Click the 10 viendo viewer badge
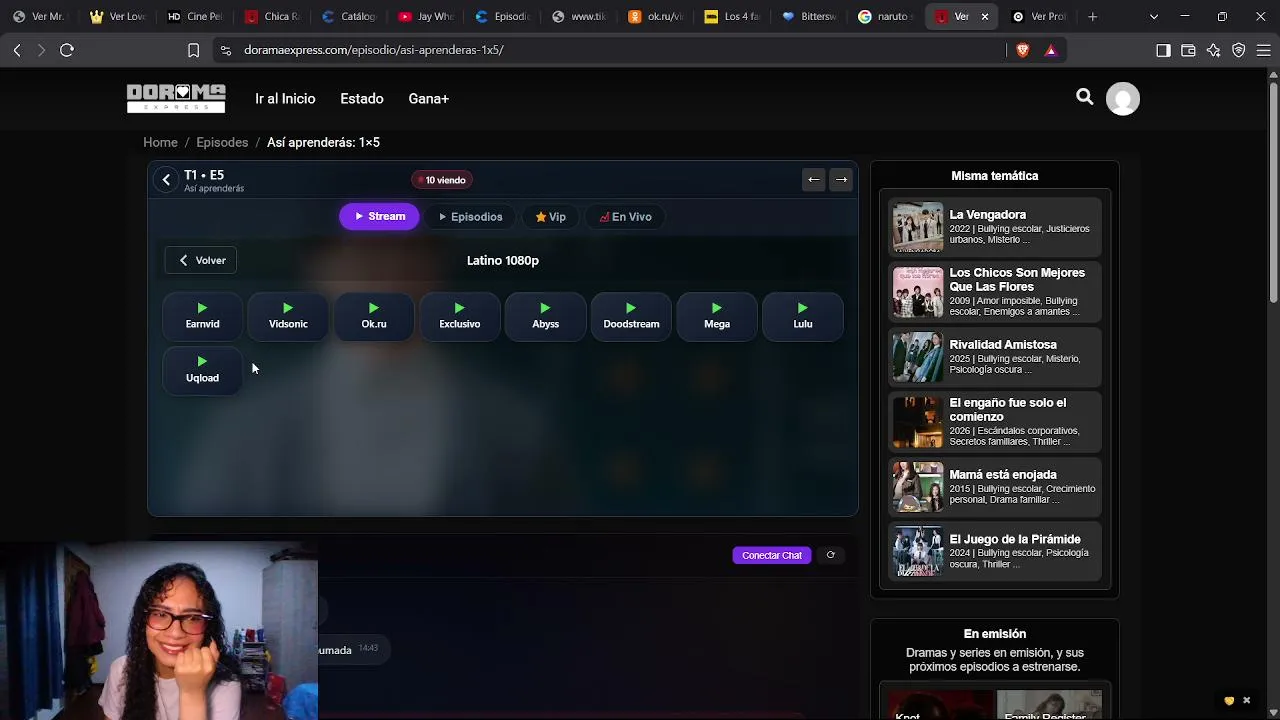Viewport: 1280px width, 720px height. (441, 180)
